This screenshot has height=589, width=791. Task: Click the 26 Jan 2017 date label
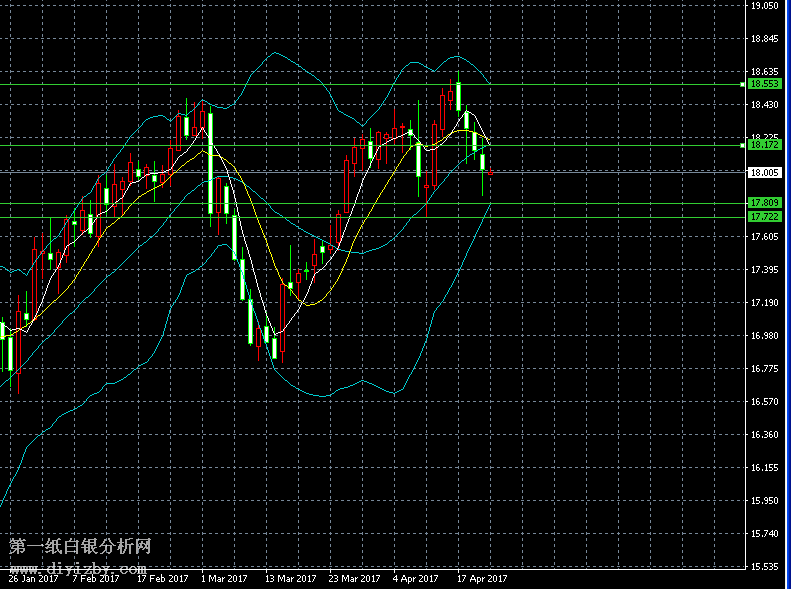tap(31, 578)
